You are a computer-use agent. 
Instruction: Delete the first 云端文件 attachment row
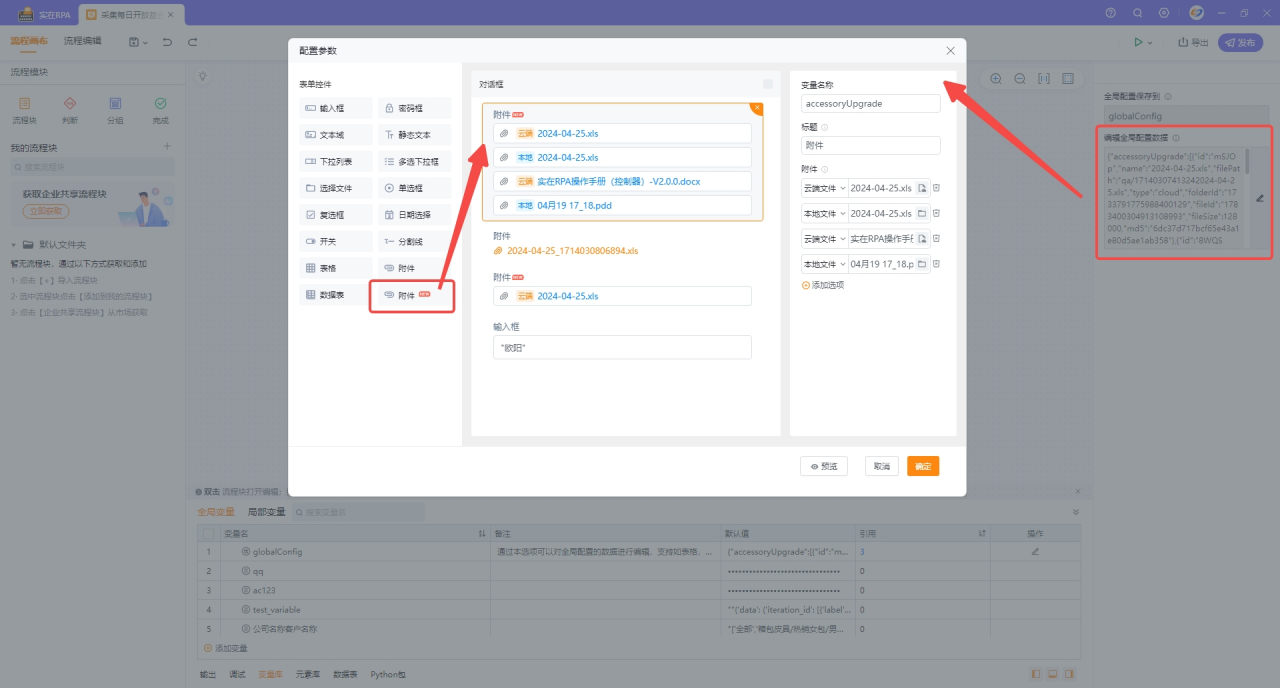(937, 188)
